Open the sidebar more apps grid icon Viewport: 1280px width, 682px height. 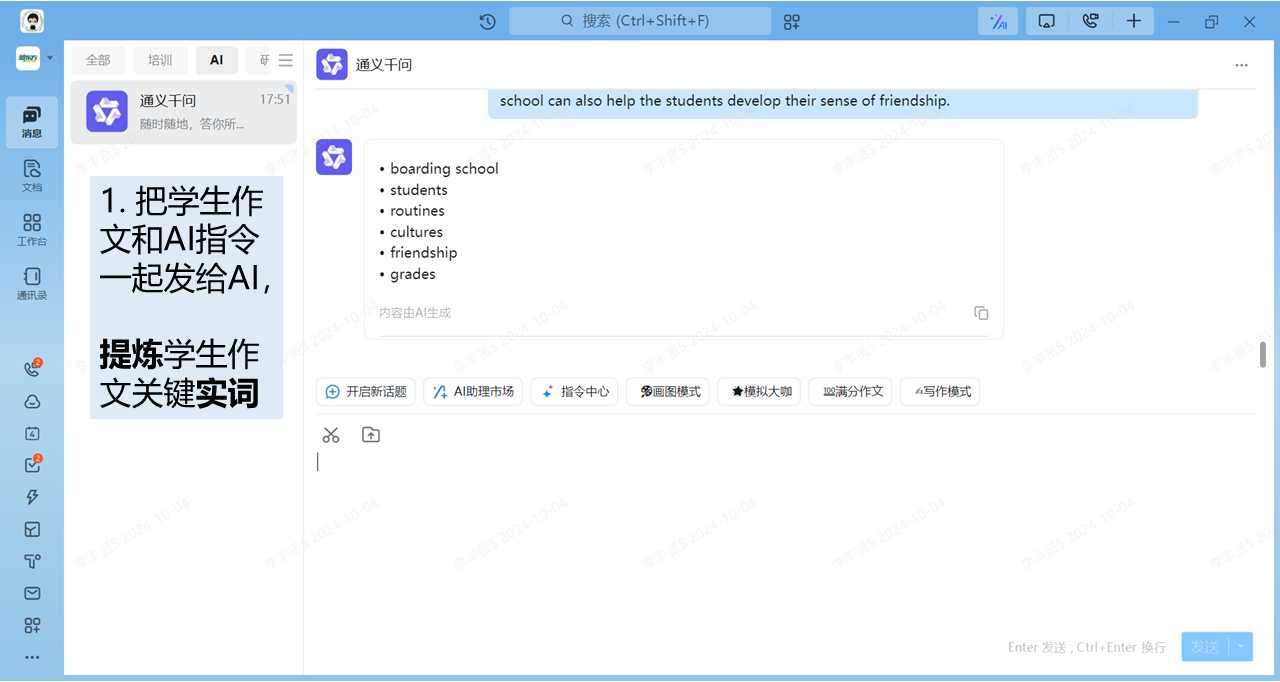(32, 625)
